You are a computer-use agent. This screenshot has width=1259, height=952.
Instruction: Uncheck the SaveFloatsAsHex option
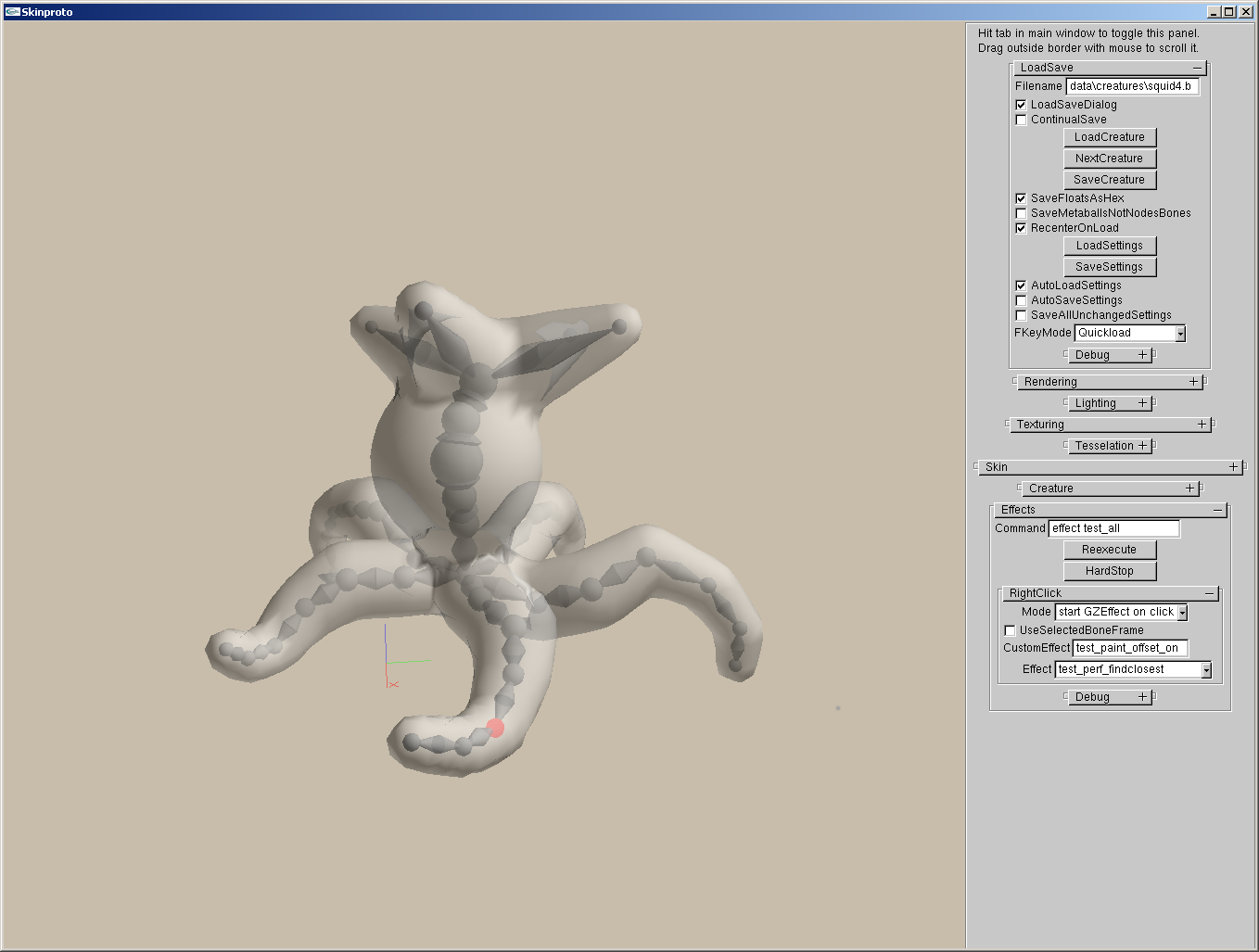(x=1021, y=198)
